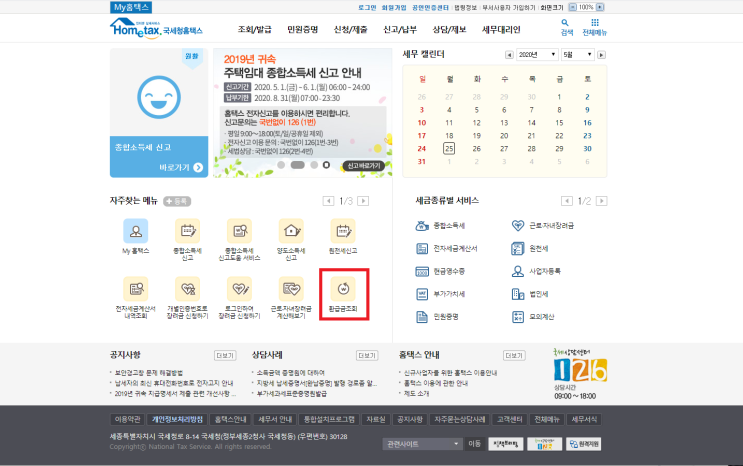Click the 원격지원 footer button
743x466 pixels.
pos(583,444)
